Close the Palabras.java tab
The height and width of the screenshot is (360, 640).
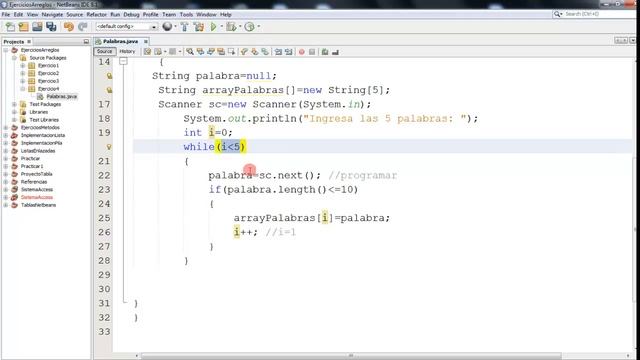145,42
